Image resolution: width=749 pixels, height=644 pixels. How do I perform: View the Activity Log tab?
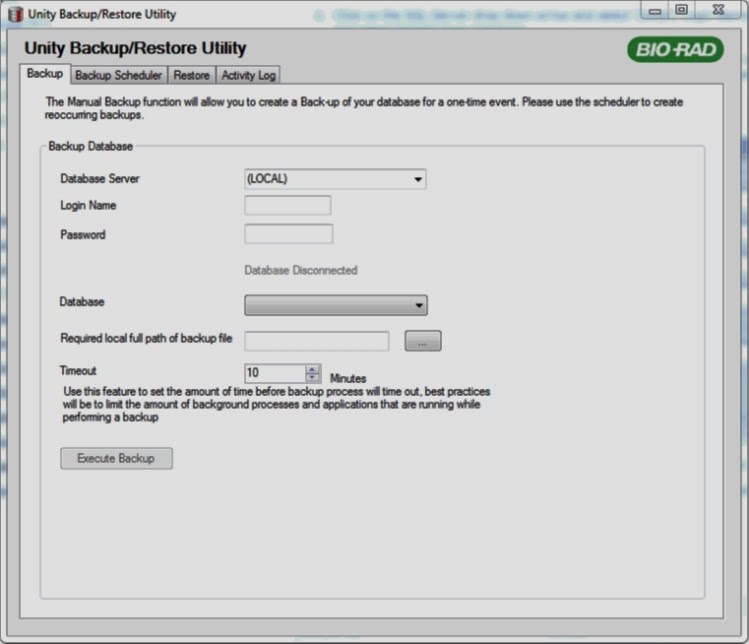(x=248, y=75)
